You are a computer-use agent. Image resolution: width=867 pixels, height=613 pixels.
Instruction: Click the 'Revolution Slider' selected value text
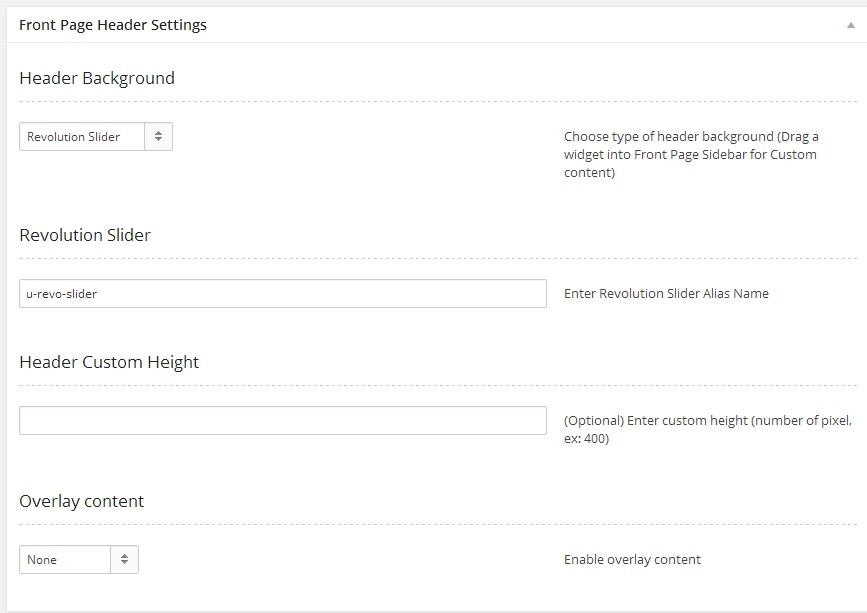(73, 137)
